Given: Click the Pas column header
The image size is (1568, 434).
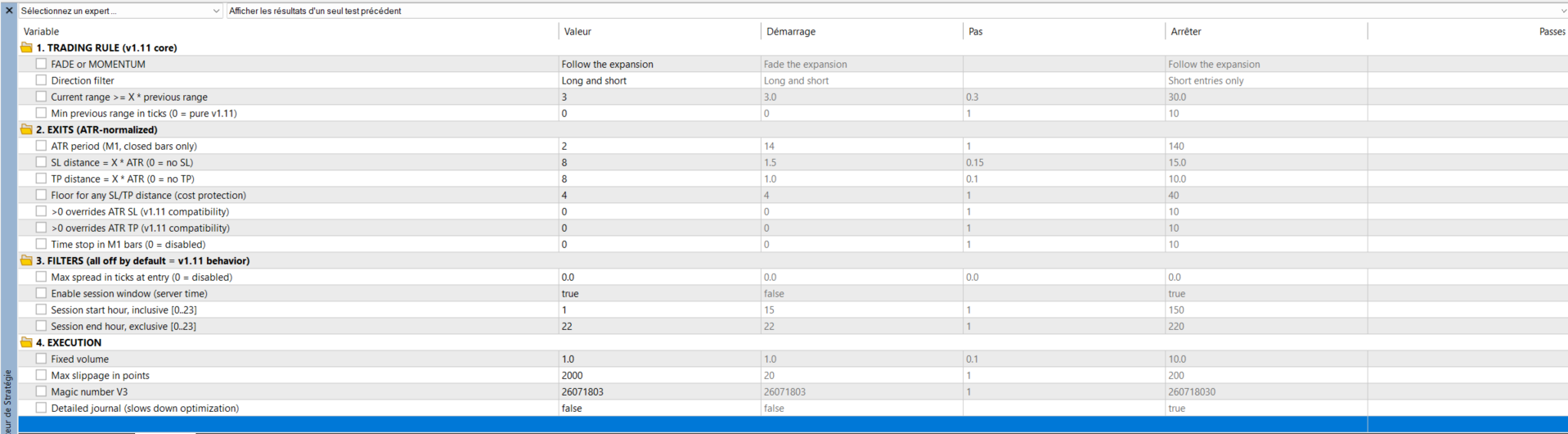Looking at the screenshot, I should 1063,31.
